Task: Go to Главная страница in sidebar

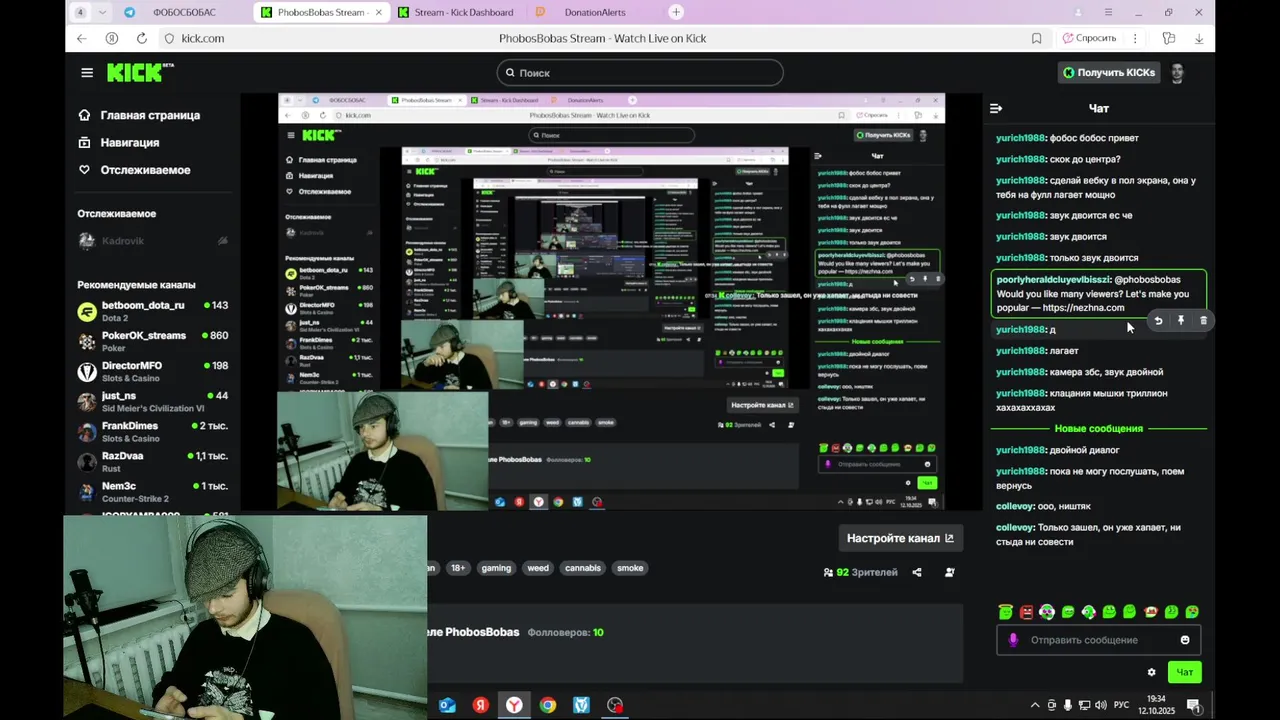Action: pos(139,115)
